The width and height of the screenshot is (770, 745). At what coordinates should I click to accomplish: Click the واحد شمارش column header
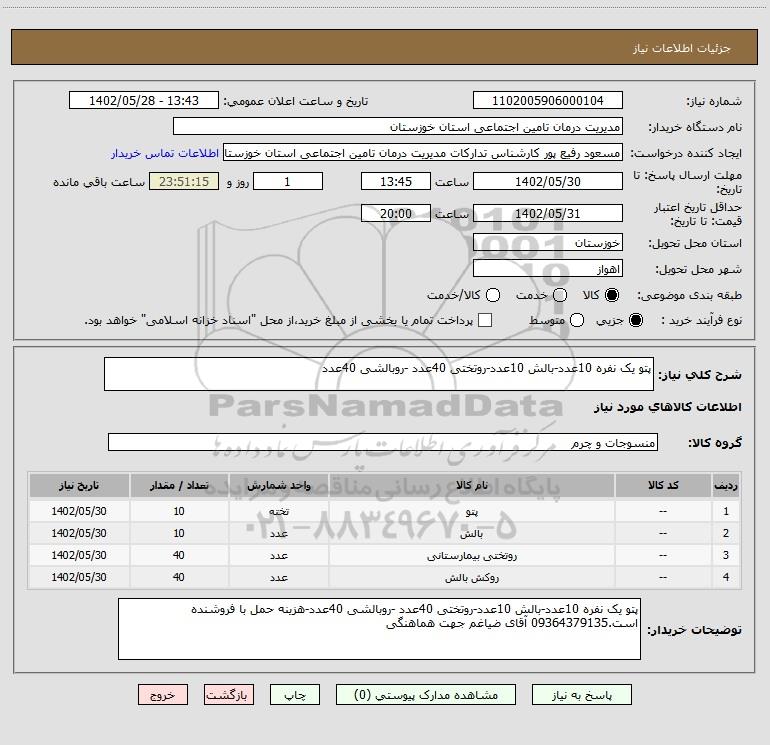[278, 485]
